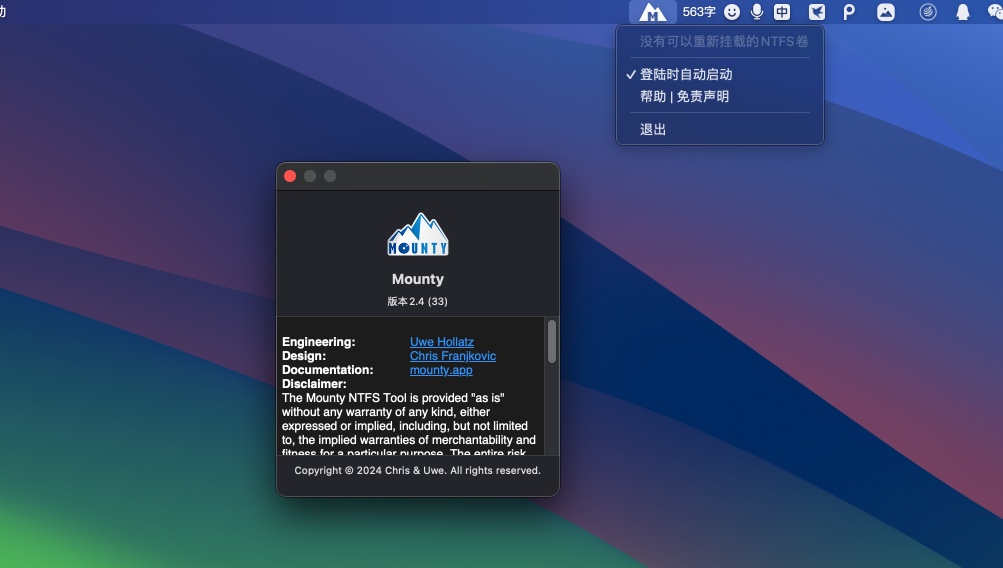Click the 版本 2.4 (33) version text
The image size is (1003, 568).
click(418, 301)
